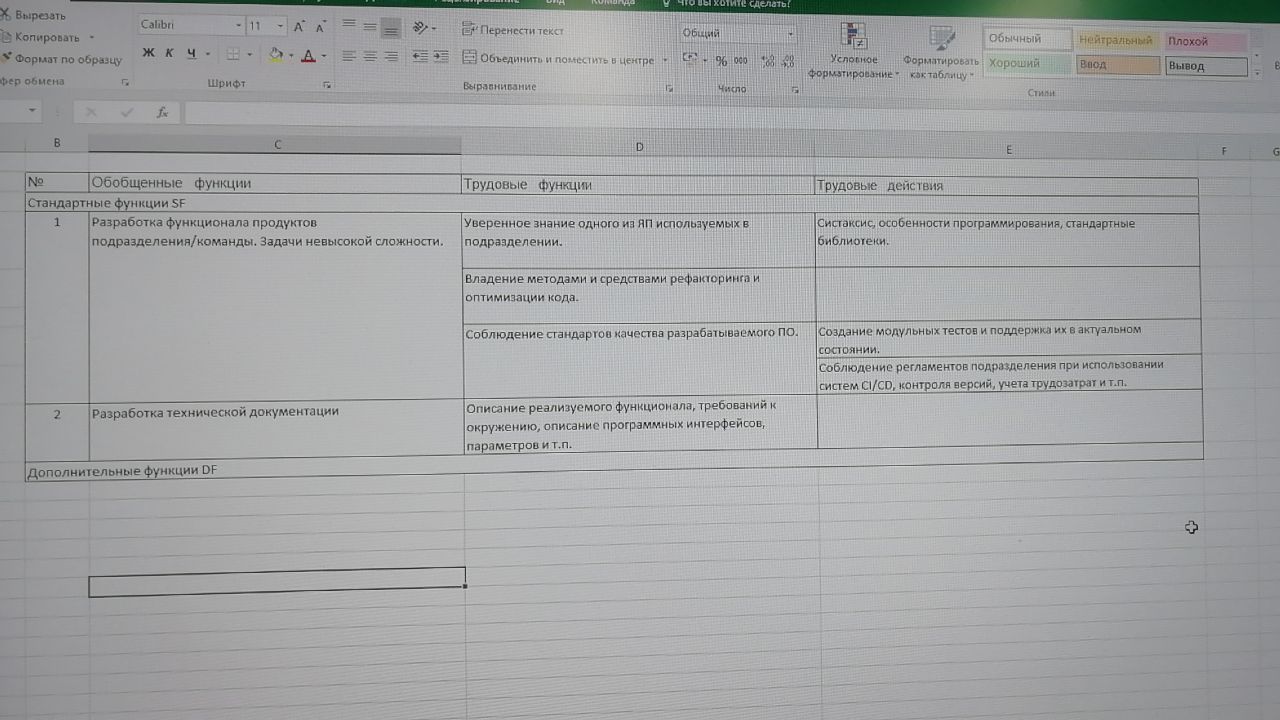The width and height of the screenshot is (1280, 720).
Task: Click the Copy (Копировать) button
Action: click(x=40, y=37)
